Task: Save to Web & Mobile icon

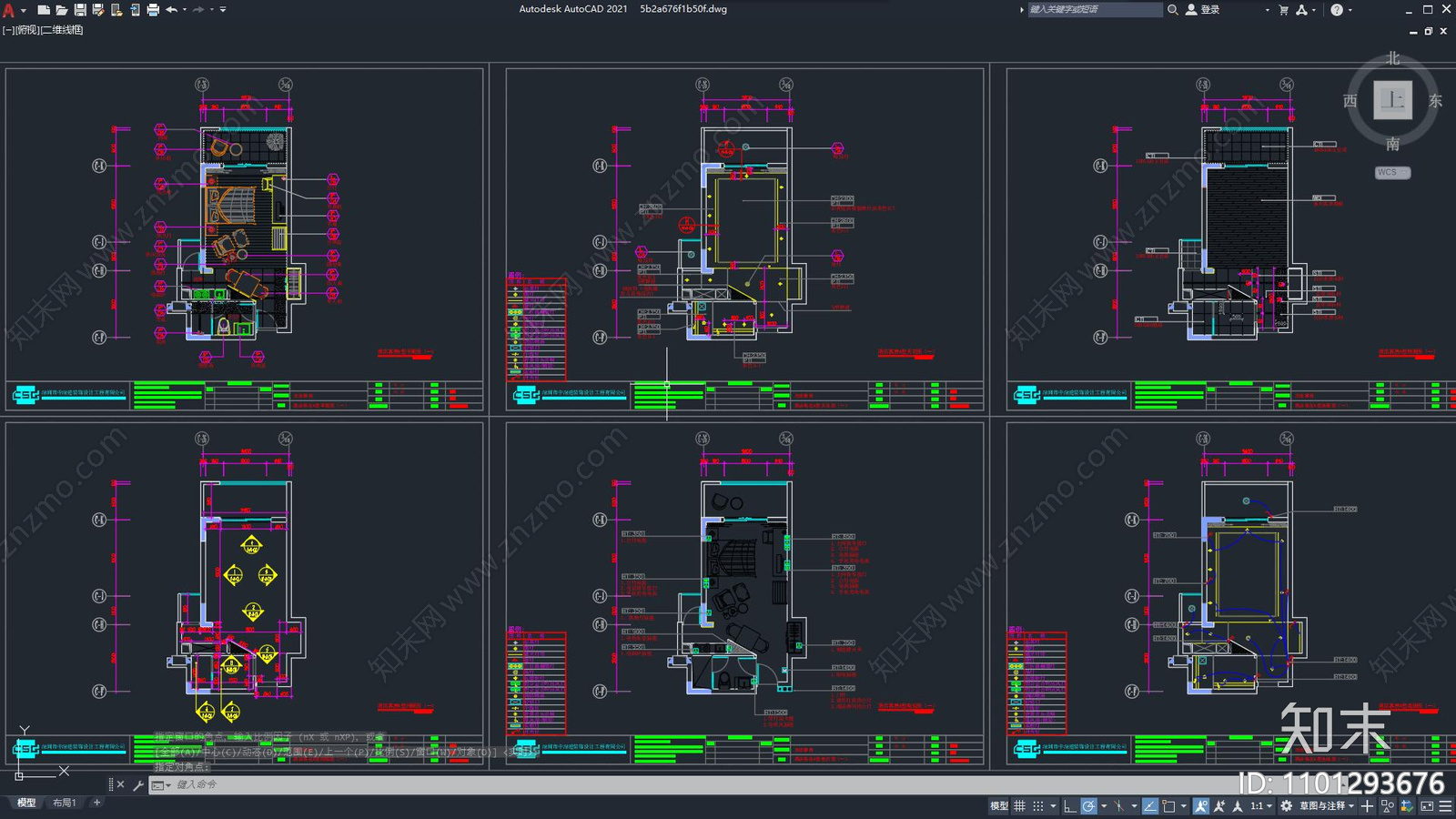Action: tap(135, 9)
